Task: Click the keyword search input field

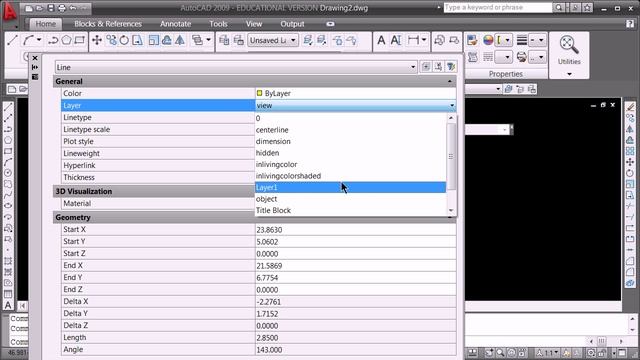Action: [x=498, y=7]
